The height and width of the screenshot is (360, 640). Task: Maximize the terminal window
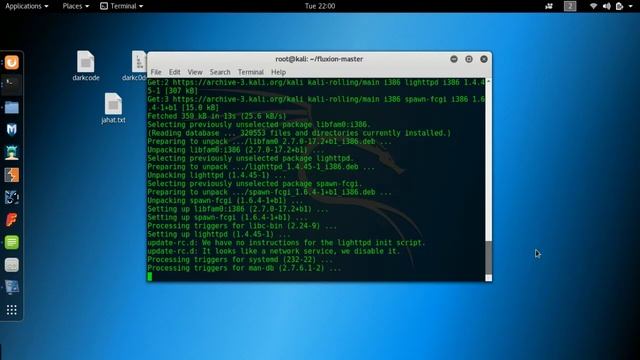tap(469, 59)
